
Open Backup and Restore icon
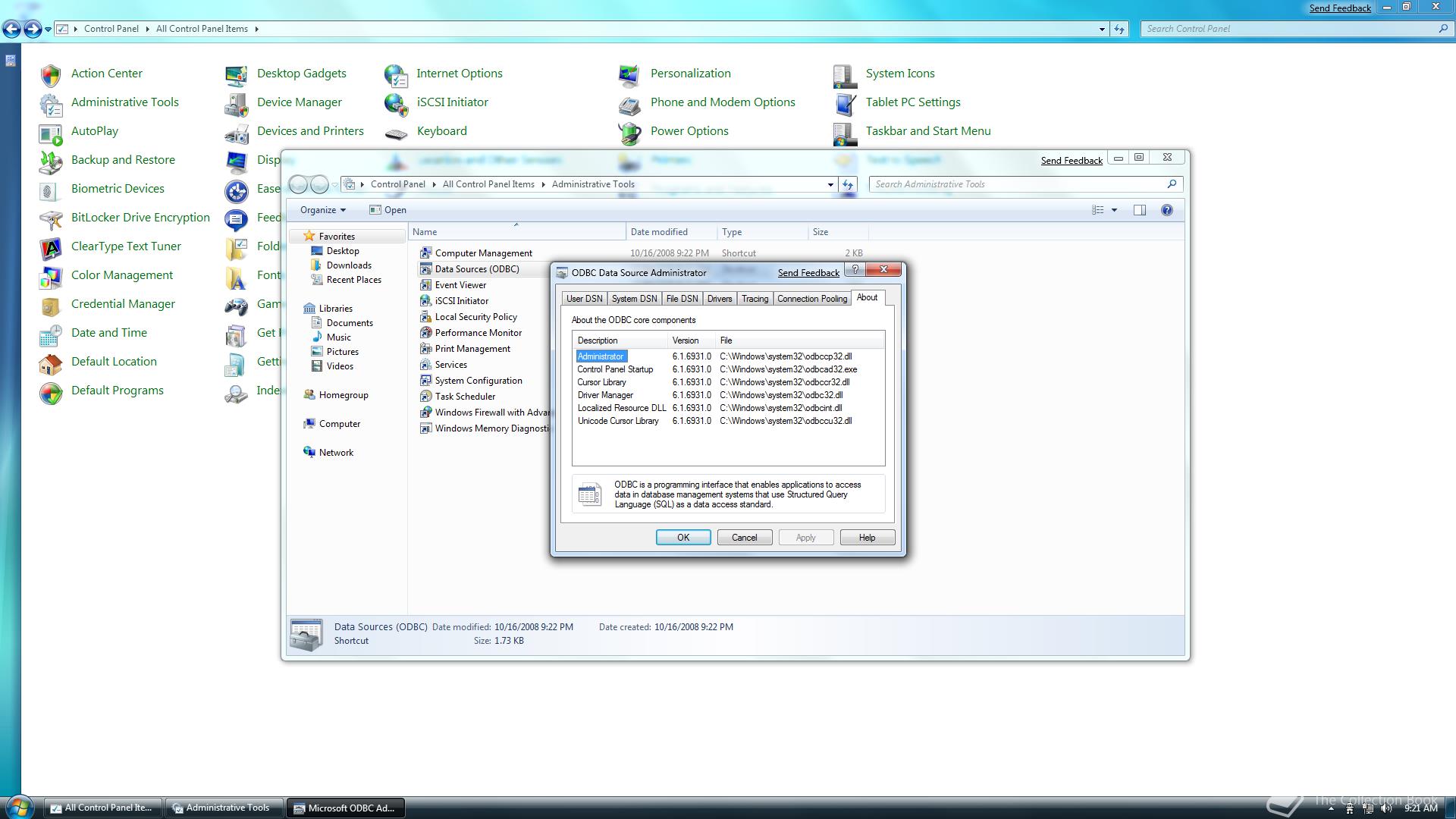click(51, 161)
